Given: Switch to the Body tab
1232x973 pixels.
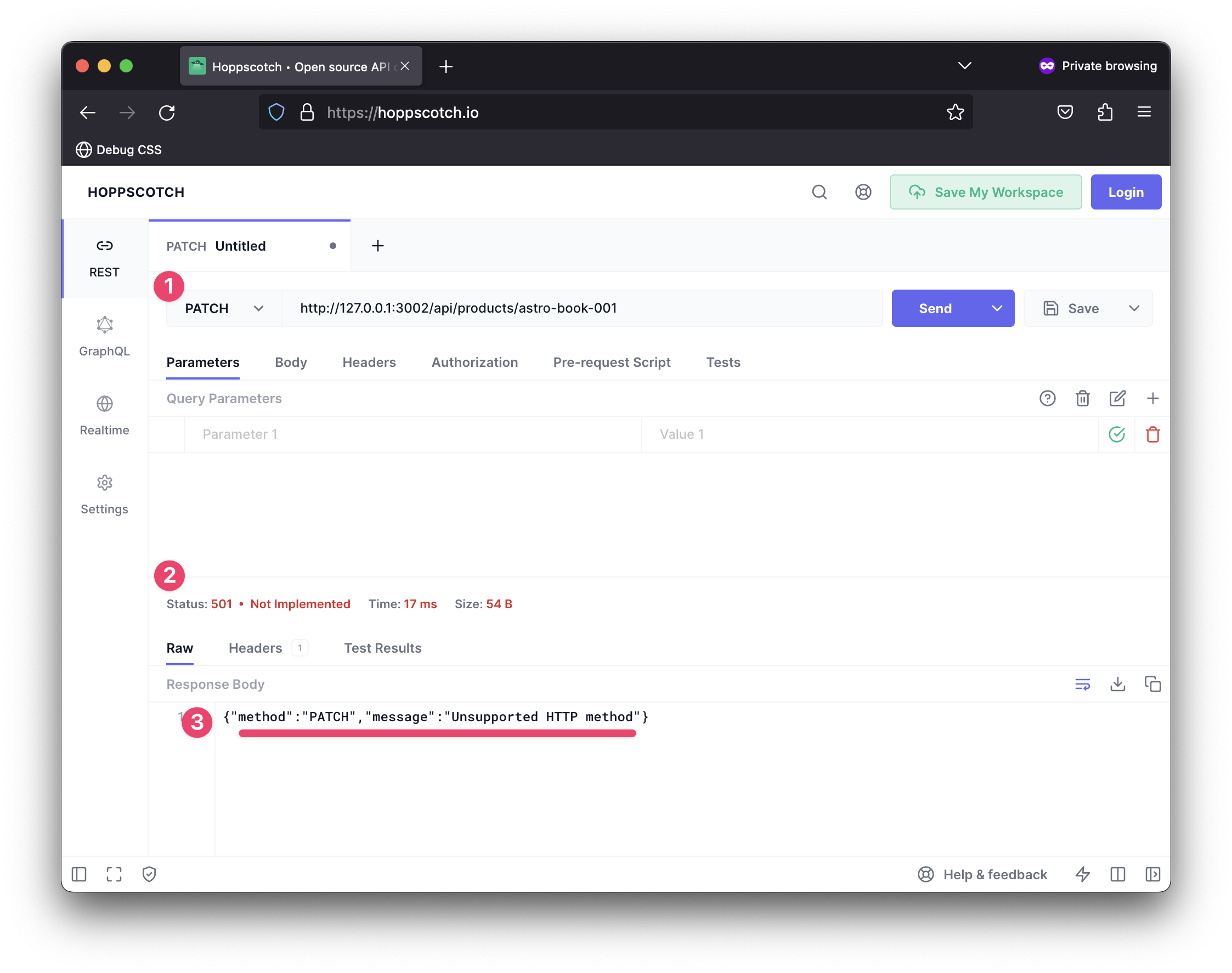Looking at the screenshot, I should [x=291, y=363].
